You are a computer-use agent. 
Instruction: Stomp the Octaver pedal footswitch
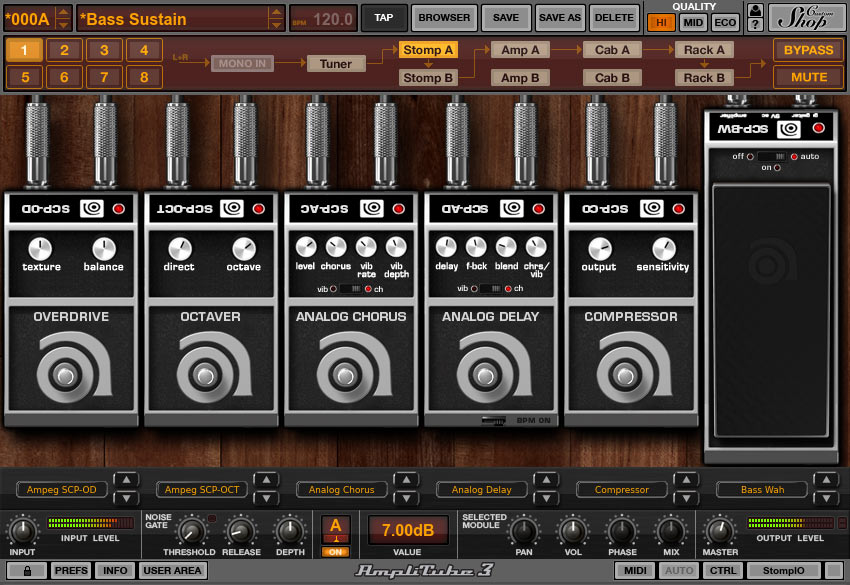205,375
